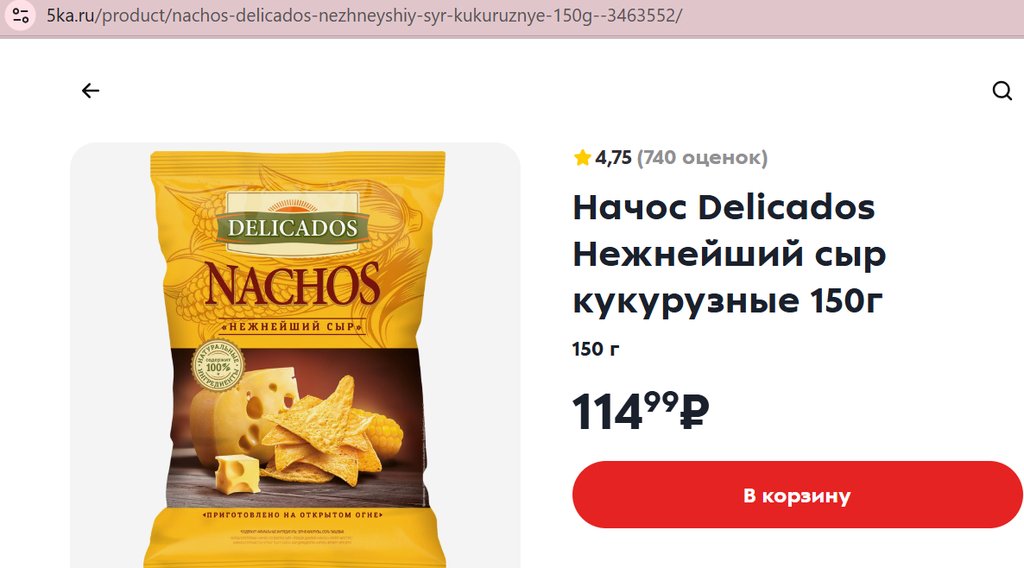
Task: Open site information icon in address bar
Action: pos(20,16)
